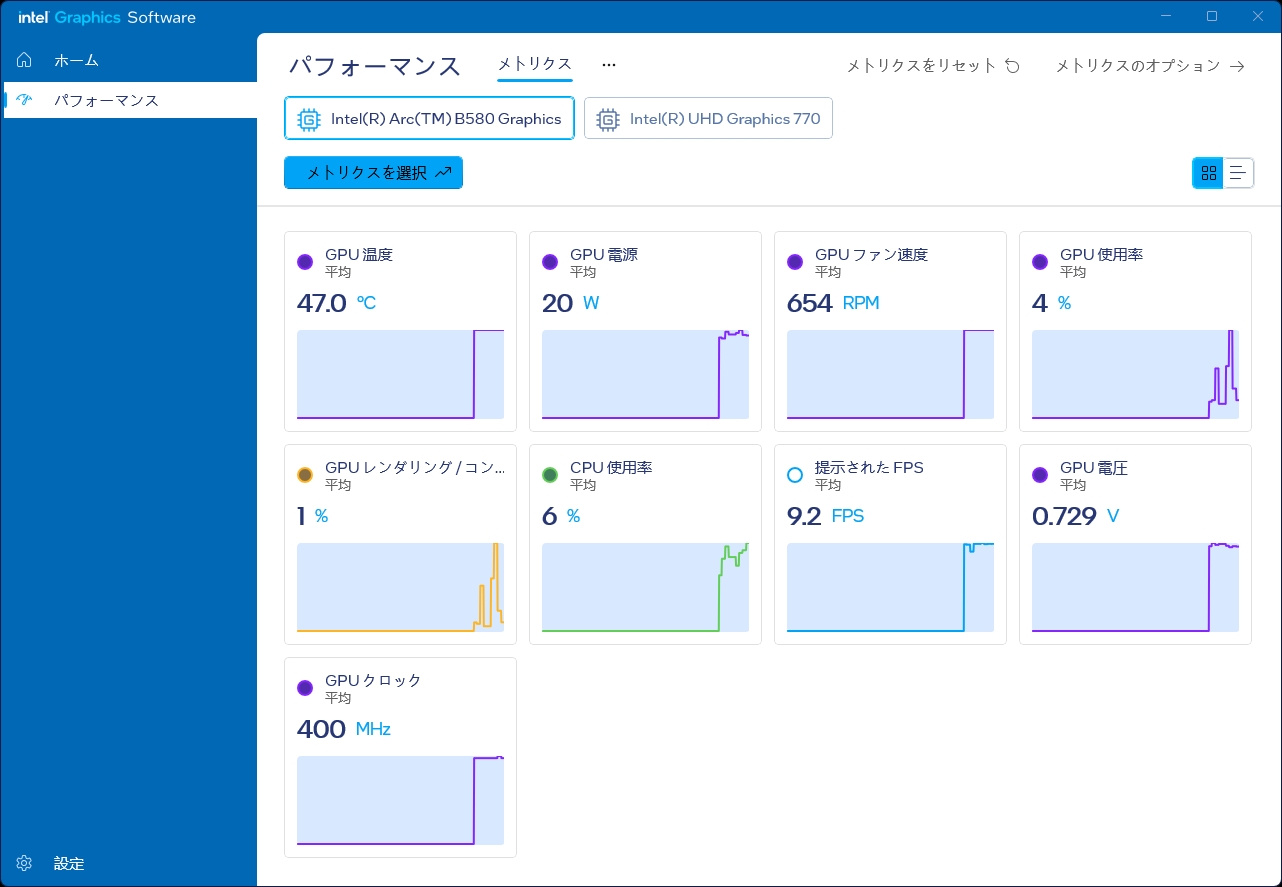This screenshot has height=887, width=1282.
Task: Click the GPU 使用率 graph
Action: click(1135, 374)
